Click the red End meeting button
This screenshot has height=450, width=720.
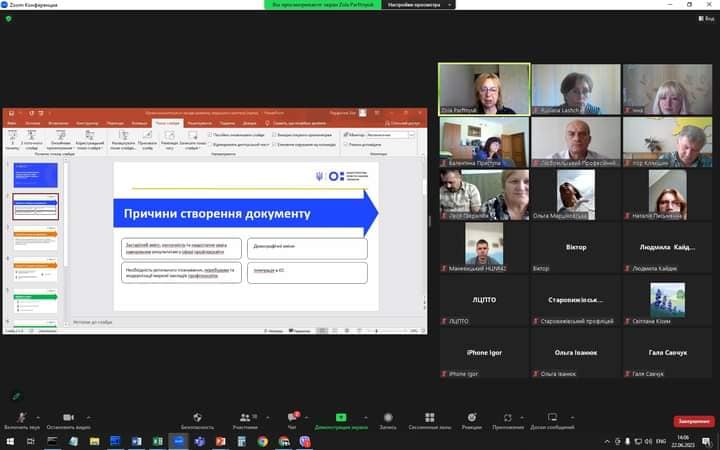tap(693, 421)
